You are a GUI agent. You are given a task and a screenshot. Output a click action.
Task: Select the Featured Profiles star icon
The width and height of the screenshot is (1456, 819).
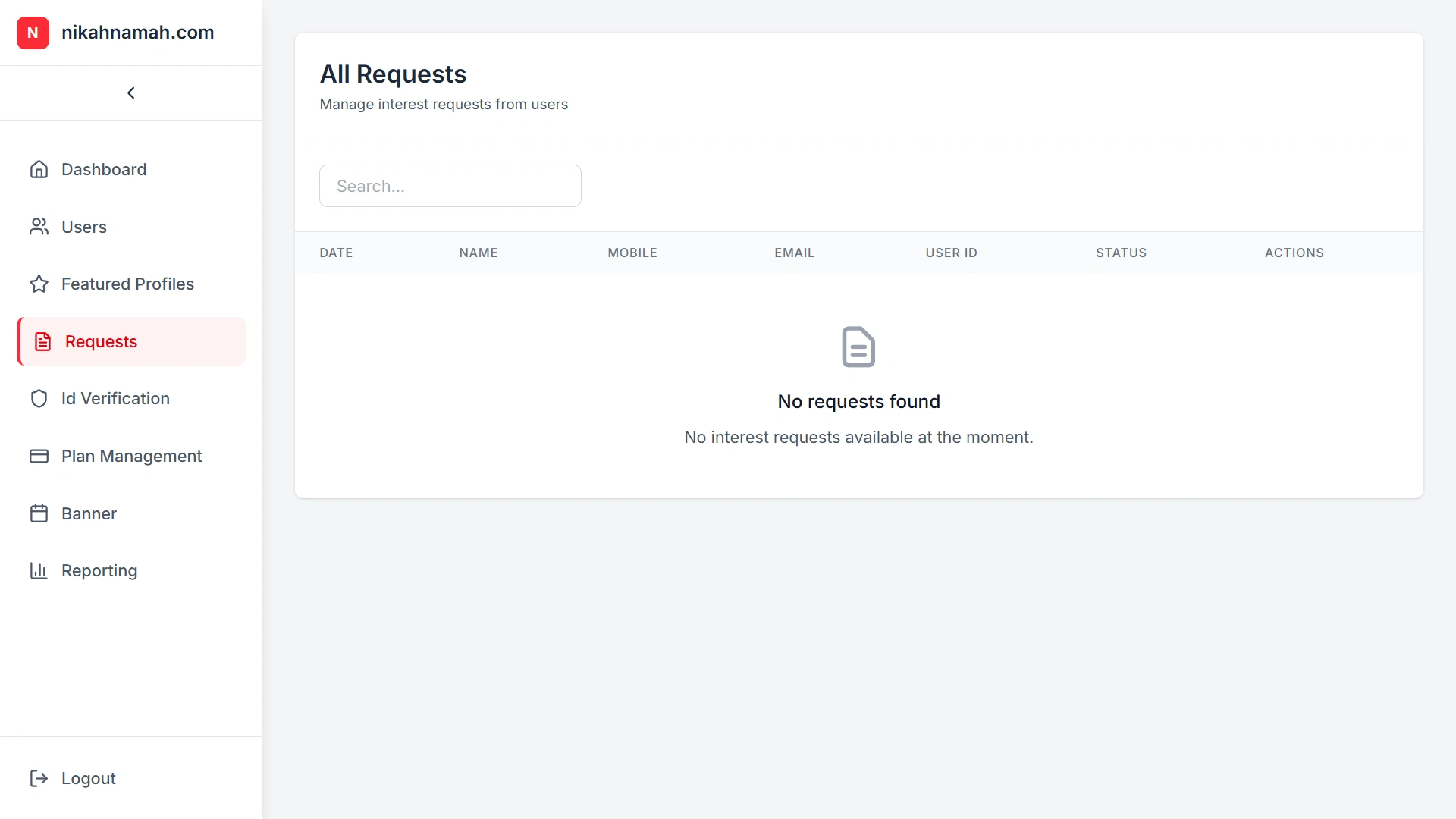click(39, 284)
